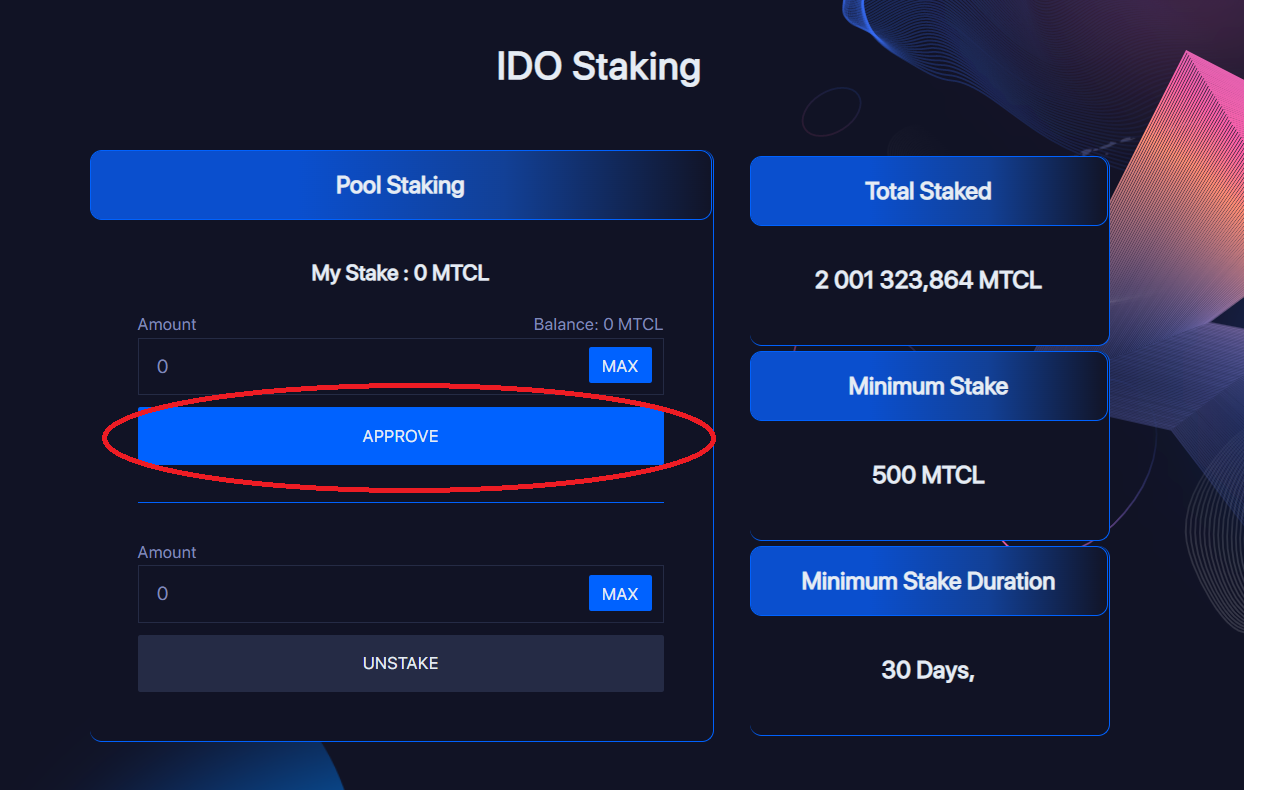Click the APPROVE button
The height and width of the screenshot is (790, 1268).
(x=400, y=436)
